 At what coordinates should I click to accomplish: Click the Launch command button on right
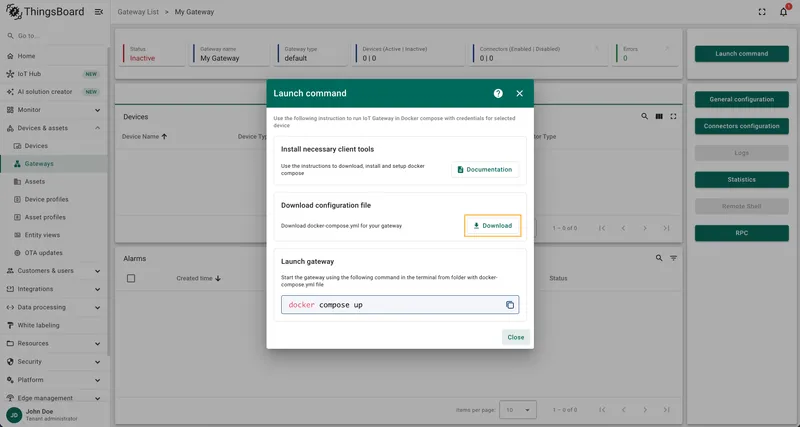(x=741, y=54)
